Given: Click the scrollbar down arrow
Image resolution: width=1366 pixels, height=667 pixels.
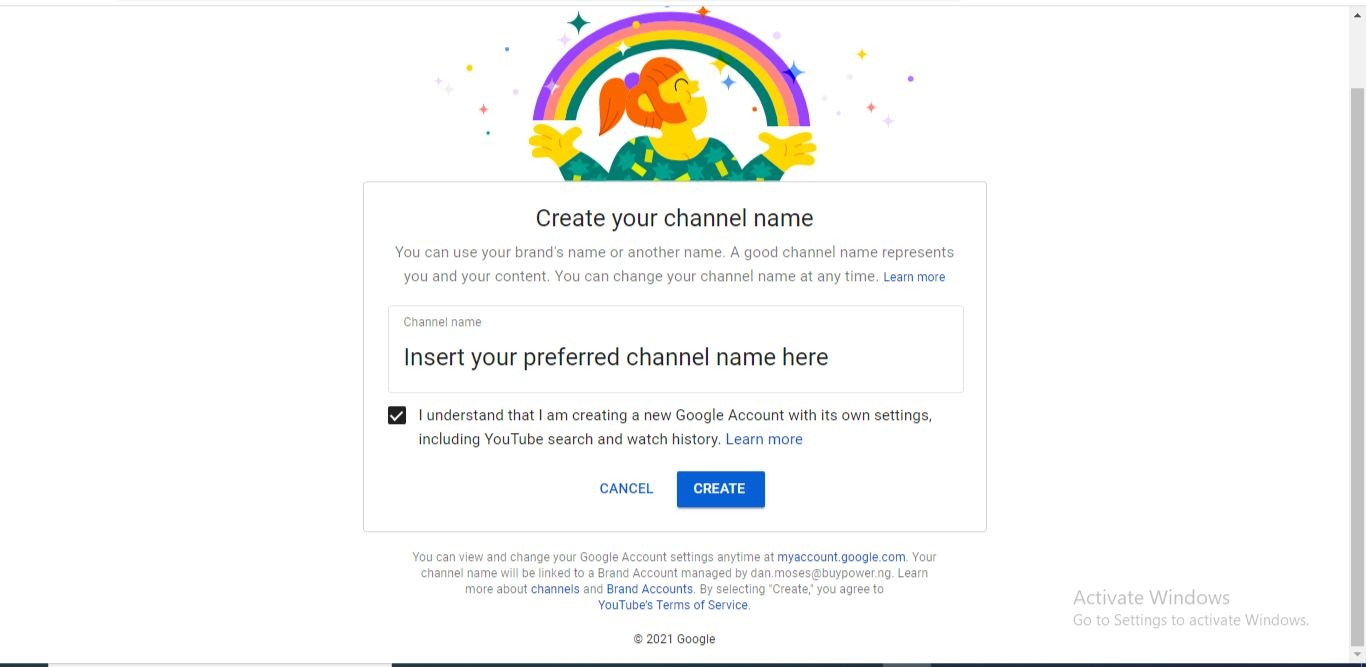Looking at the screenshot, I should 1357,654.
